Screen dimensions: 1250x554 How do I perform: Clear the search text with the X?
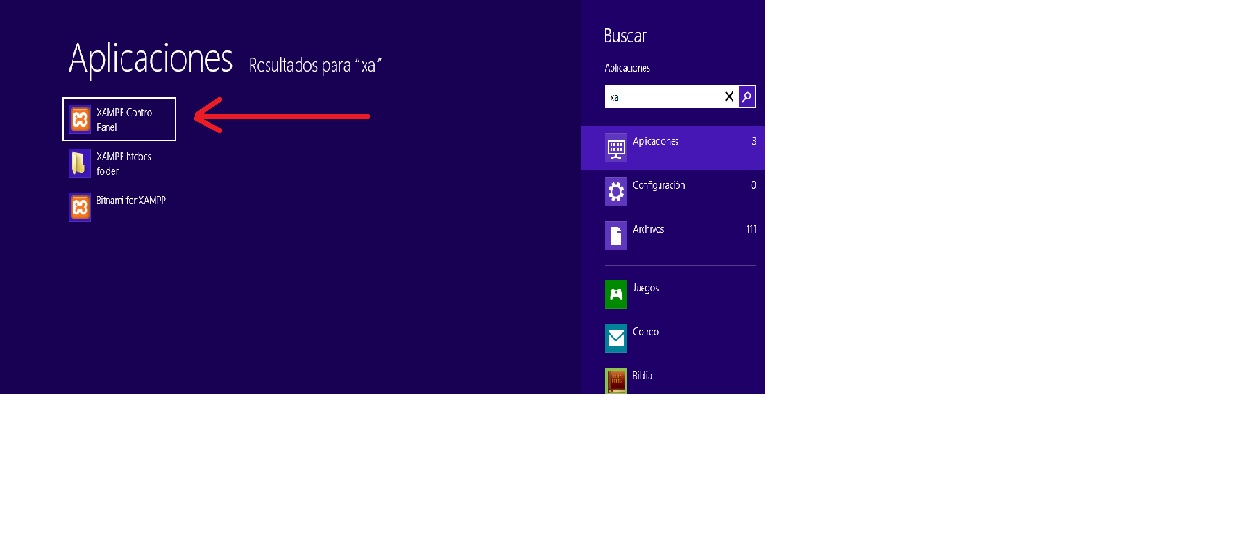pyautogui.click(x=729, y=97)
